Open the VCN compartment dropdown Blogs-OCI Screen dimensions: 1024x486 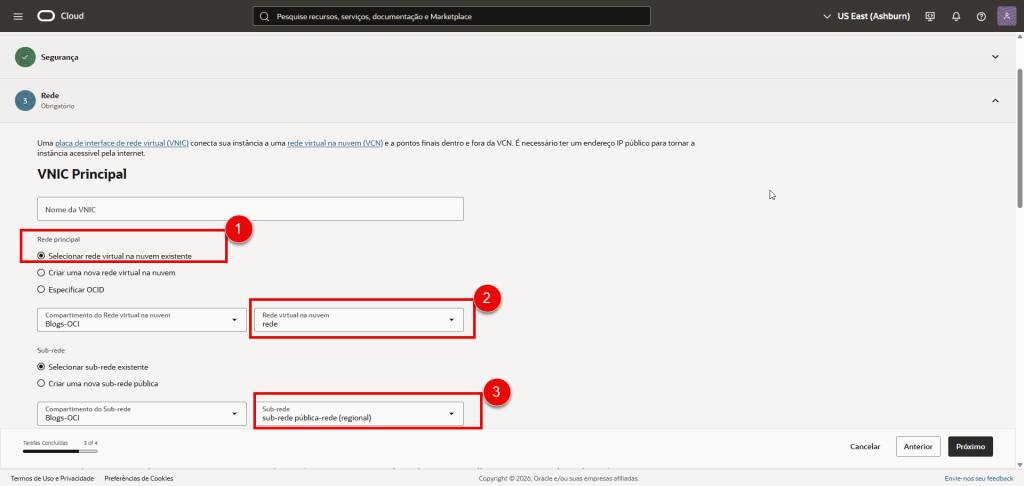pyautogui.click(x=142, y=319)
